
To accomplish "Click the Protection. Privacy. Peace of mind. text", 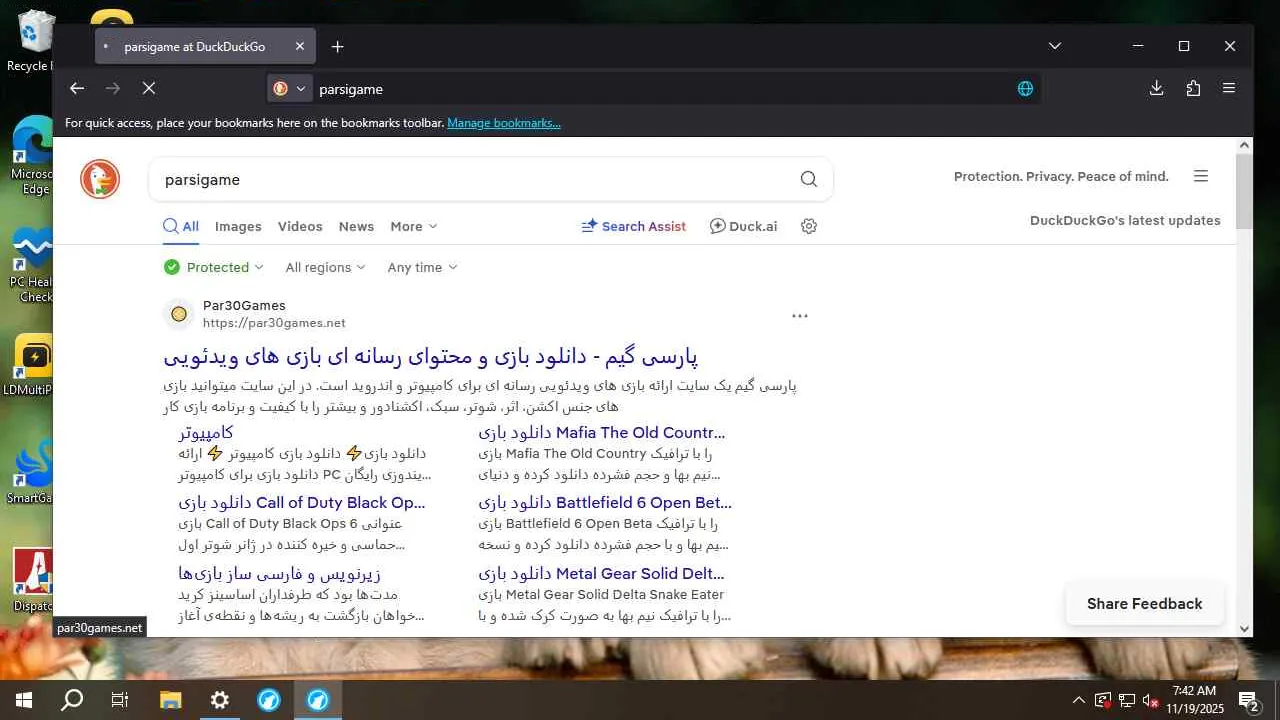I will pyautogui.click(x=1061, y=176).
